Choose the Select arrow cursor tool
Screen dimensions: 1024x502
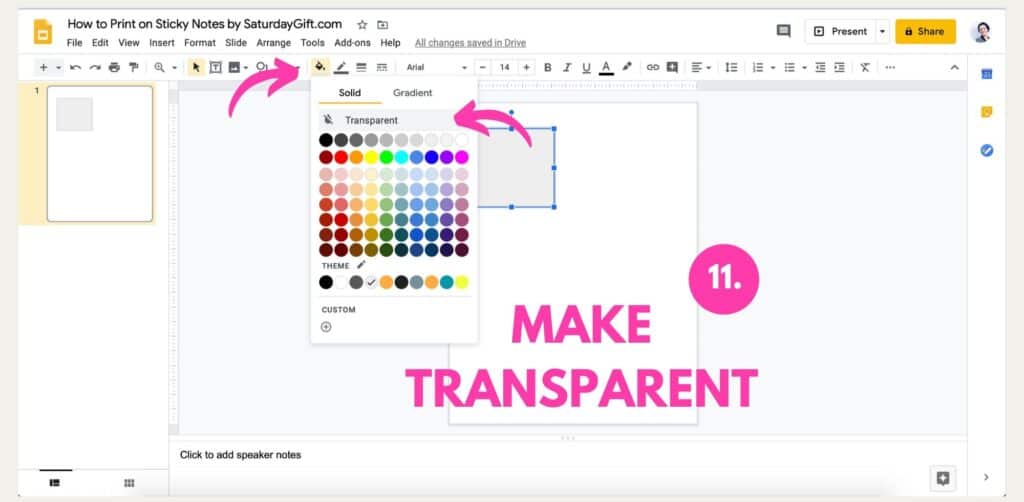(195, 67)
